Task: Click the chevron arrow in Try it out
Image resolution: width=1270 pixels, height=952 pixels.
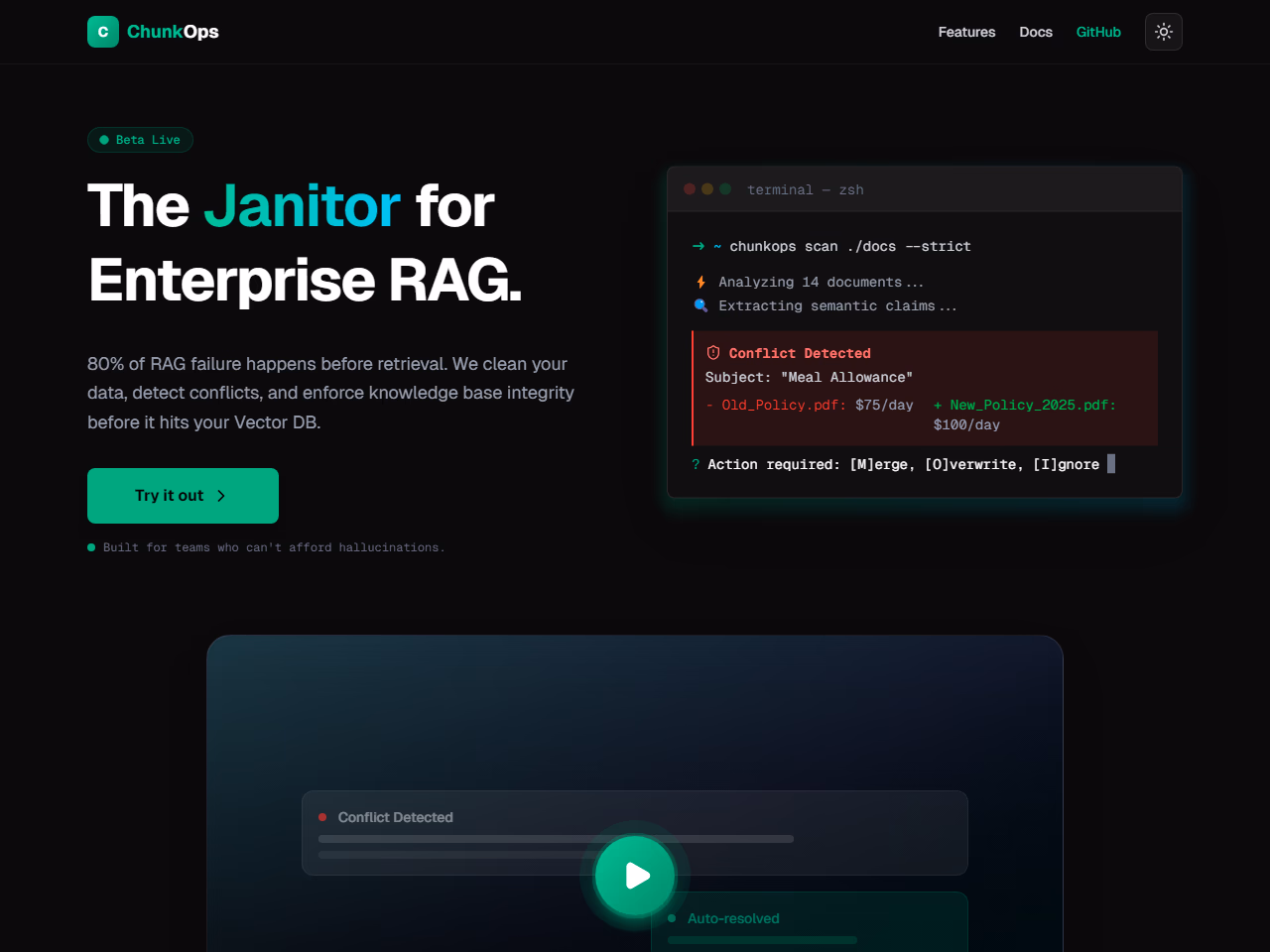Action: (x=221, y=496)
